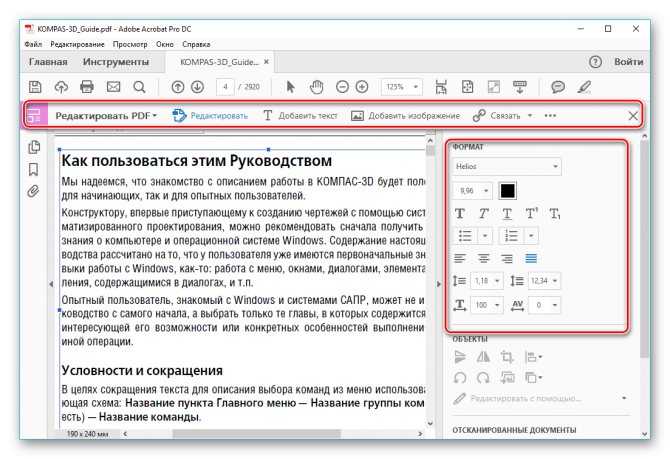Open the horizontal scaling 100 dropdown
This screenshot has height=459, width=670.
pyautogui.click(x=487, y=305)
